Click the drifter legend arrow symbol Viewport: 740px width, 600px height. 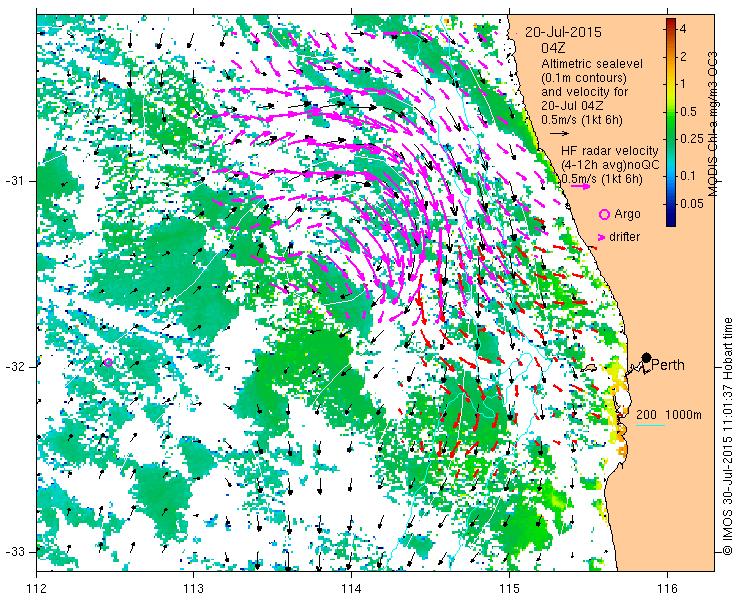click(x=601, y=237)
